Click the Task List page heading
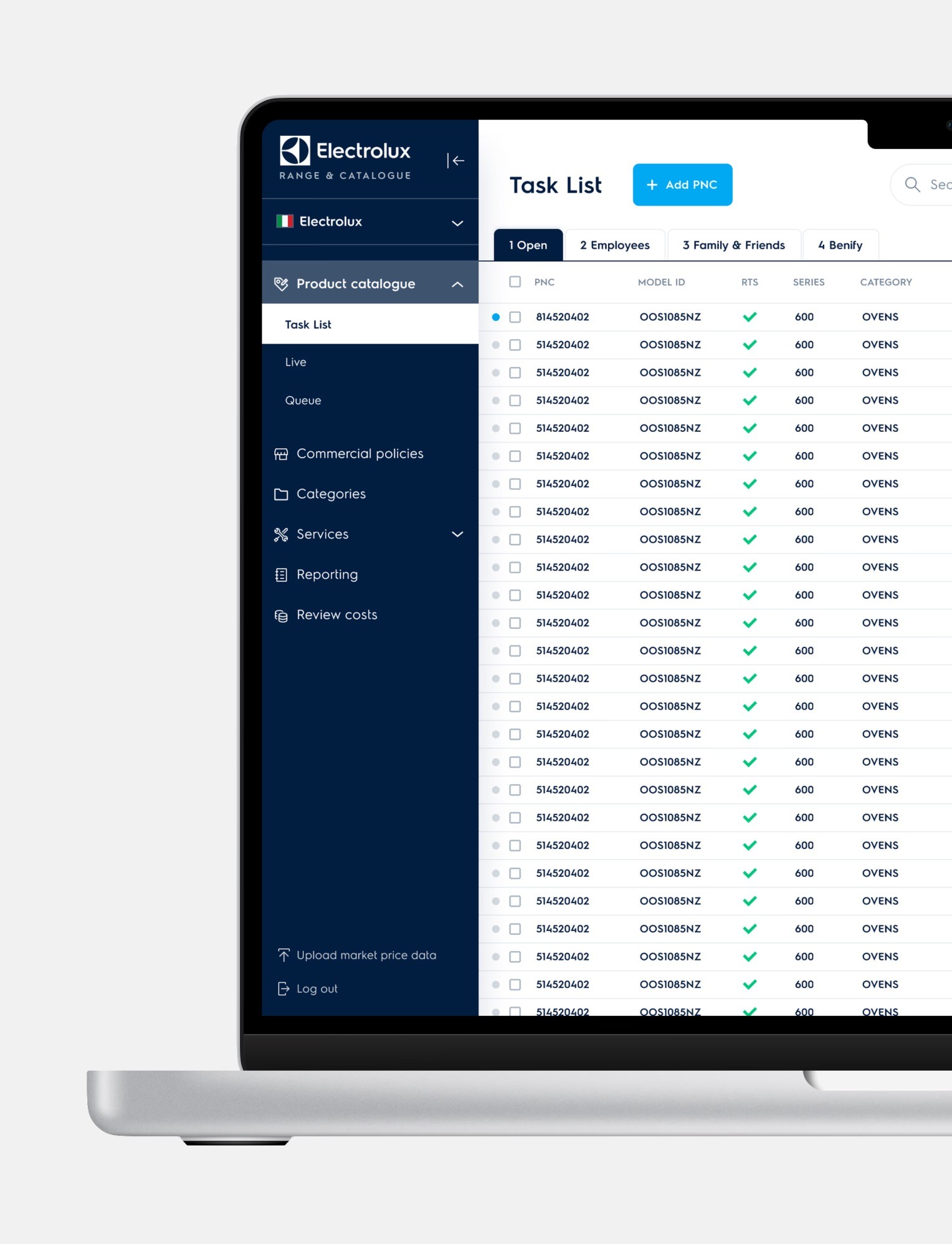 coord(556,185)
